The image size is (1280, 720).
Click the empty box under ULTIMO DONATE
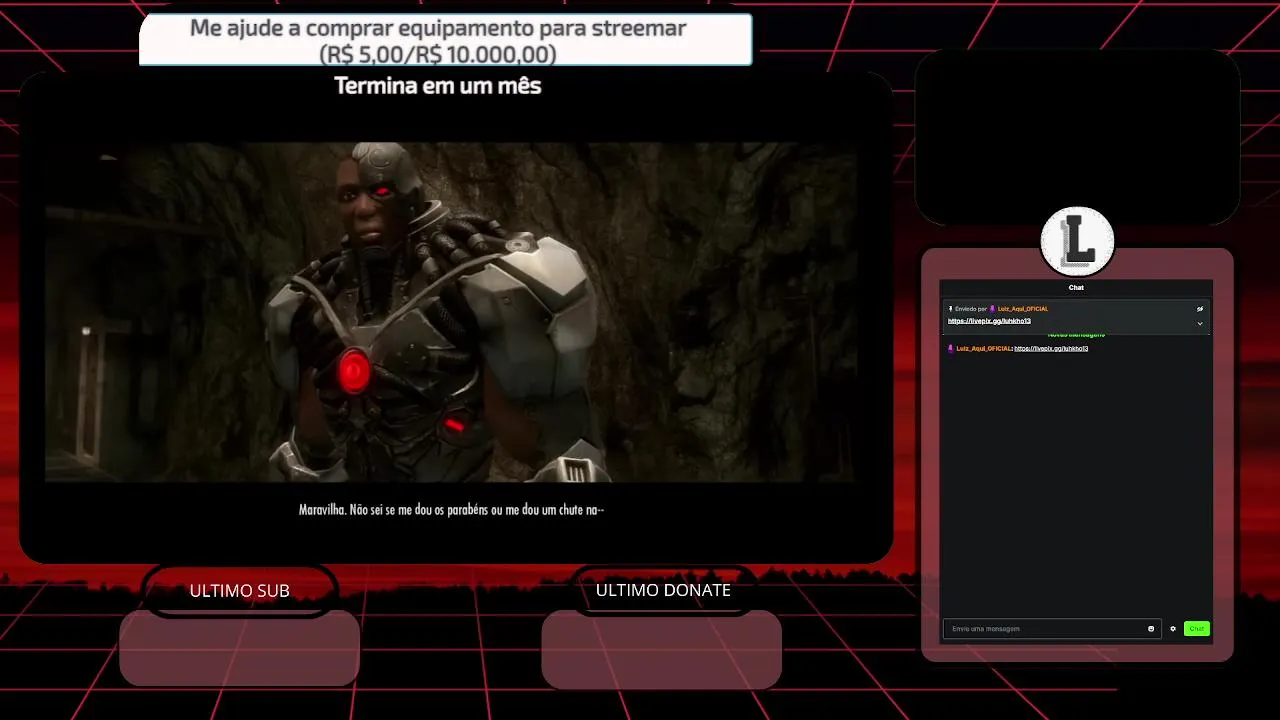(x=662, y=649)
